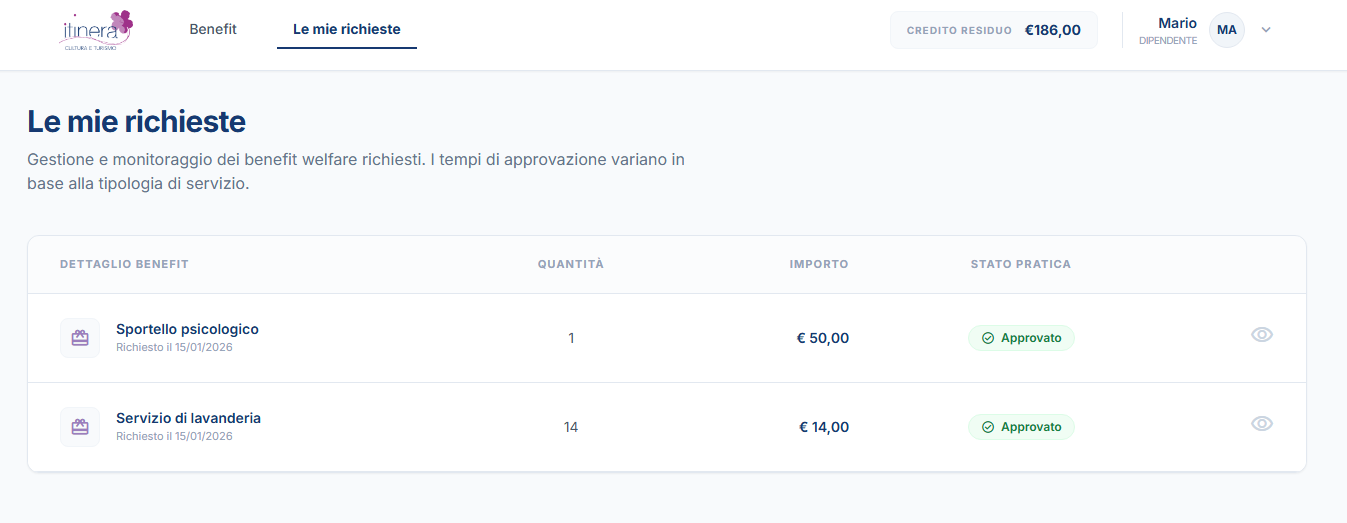The width and height of the screenshot is (1347, 523).
Task: Click the Credito residuo €186,00 box
Action: coord(993,30)
